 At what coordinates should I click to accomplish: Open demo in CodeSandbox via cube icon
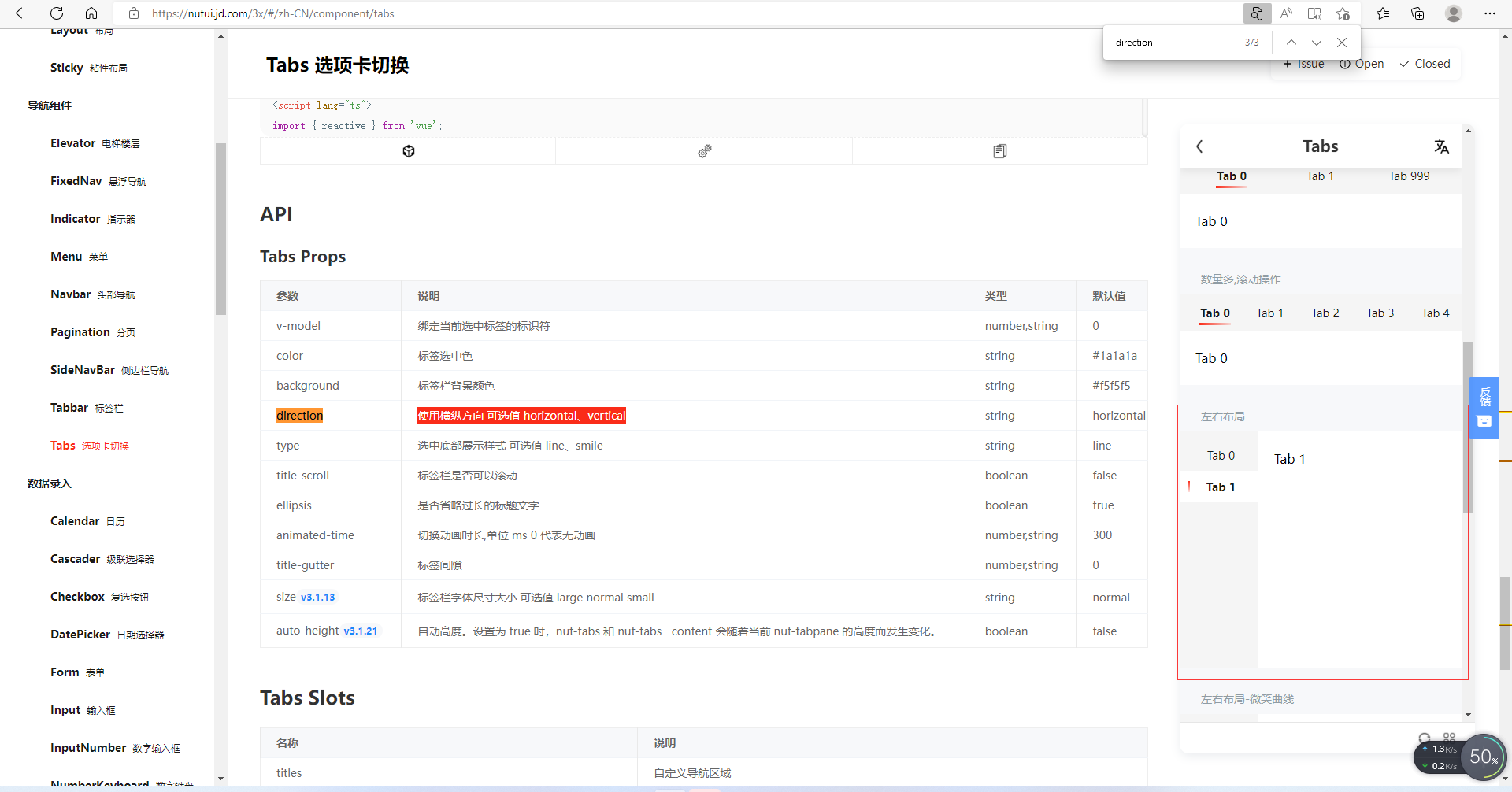[408, 150]
